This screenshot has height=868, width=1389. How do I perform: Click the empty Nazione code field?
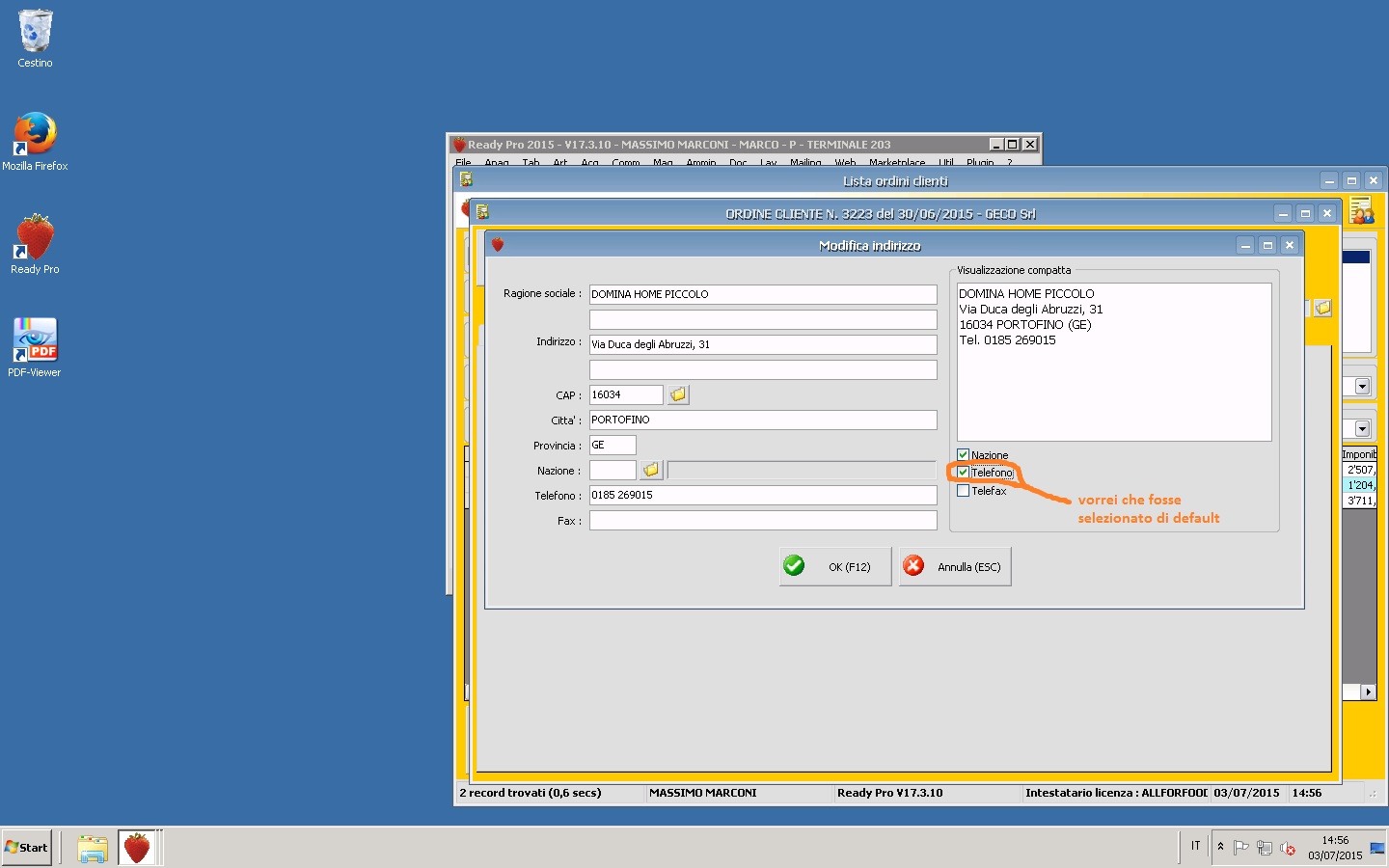(x=613, y=470)
